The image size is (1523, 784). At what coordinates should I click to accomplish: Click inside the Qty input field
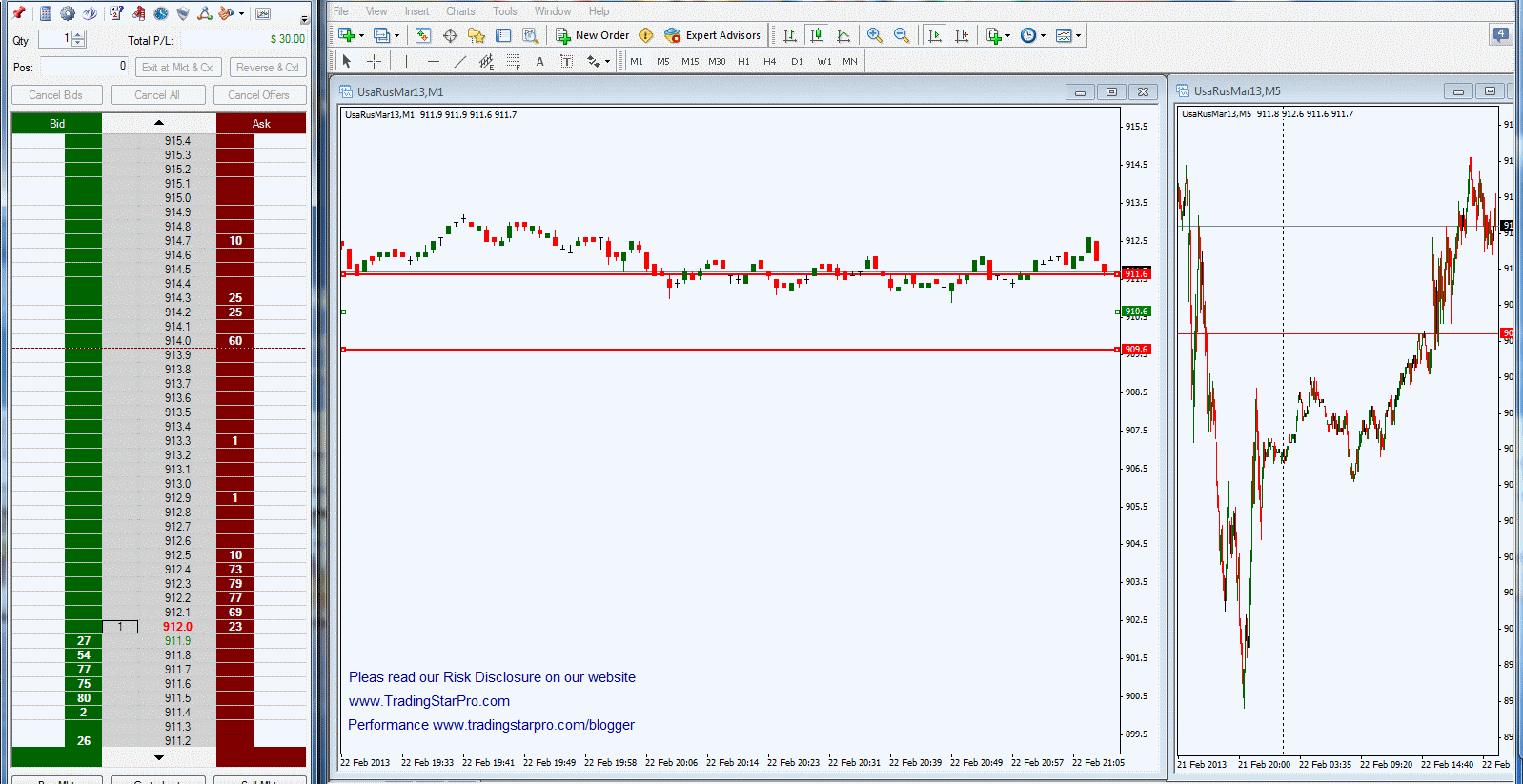point(56,39)
